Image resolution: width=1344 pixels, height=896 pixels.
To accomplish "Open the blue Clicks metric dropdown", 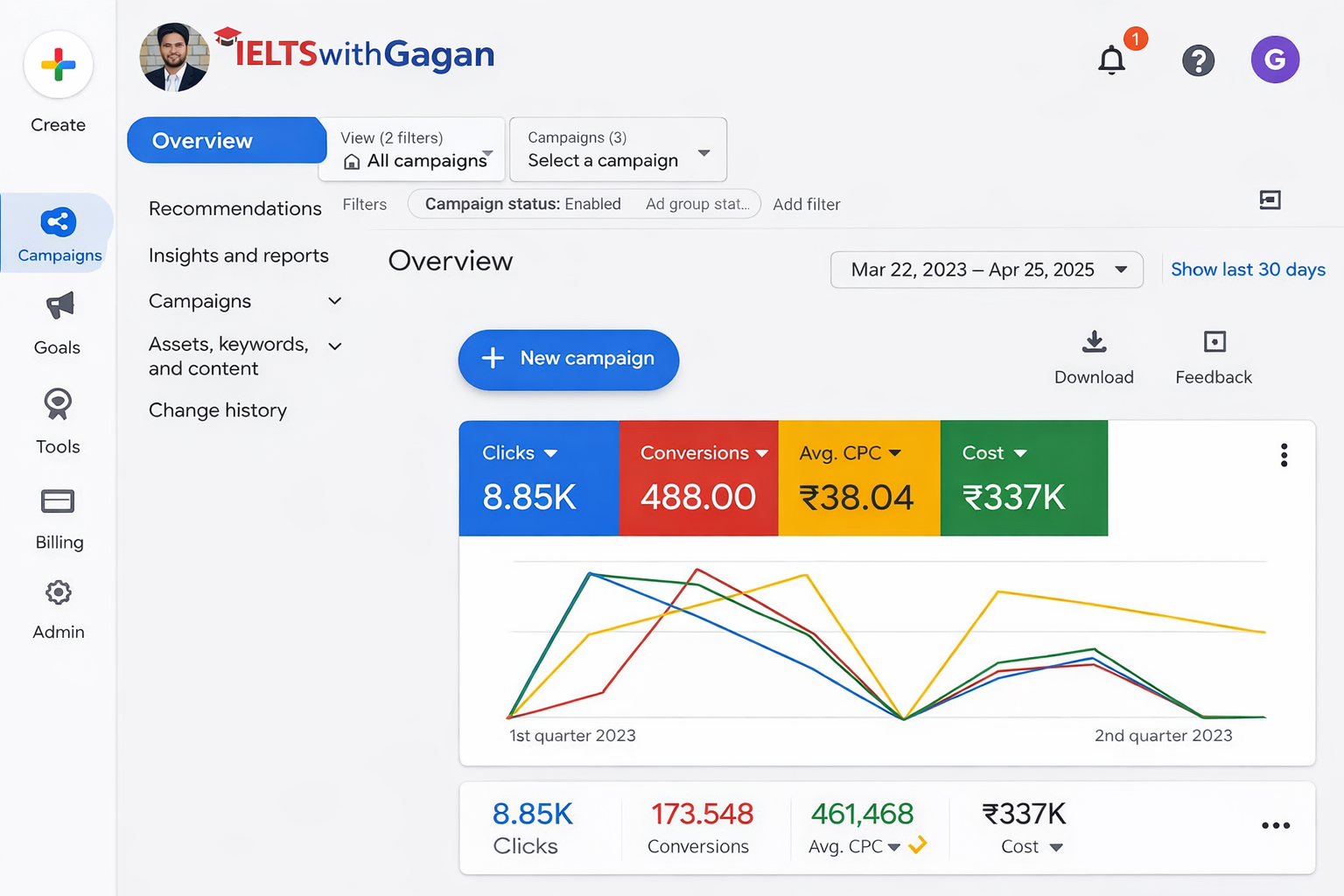I will 551,453.
